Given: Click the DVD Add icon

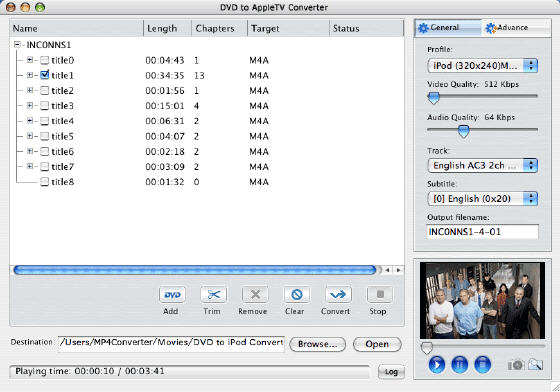Looking at the screenshot, I should click(x=172, y=295).
